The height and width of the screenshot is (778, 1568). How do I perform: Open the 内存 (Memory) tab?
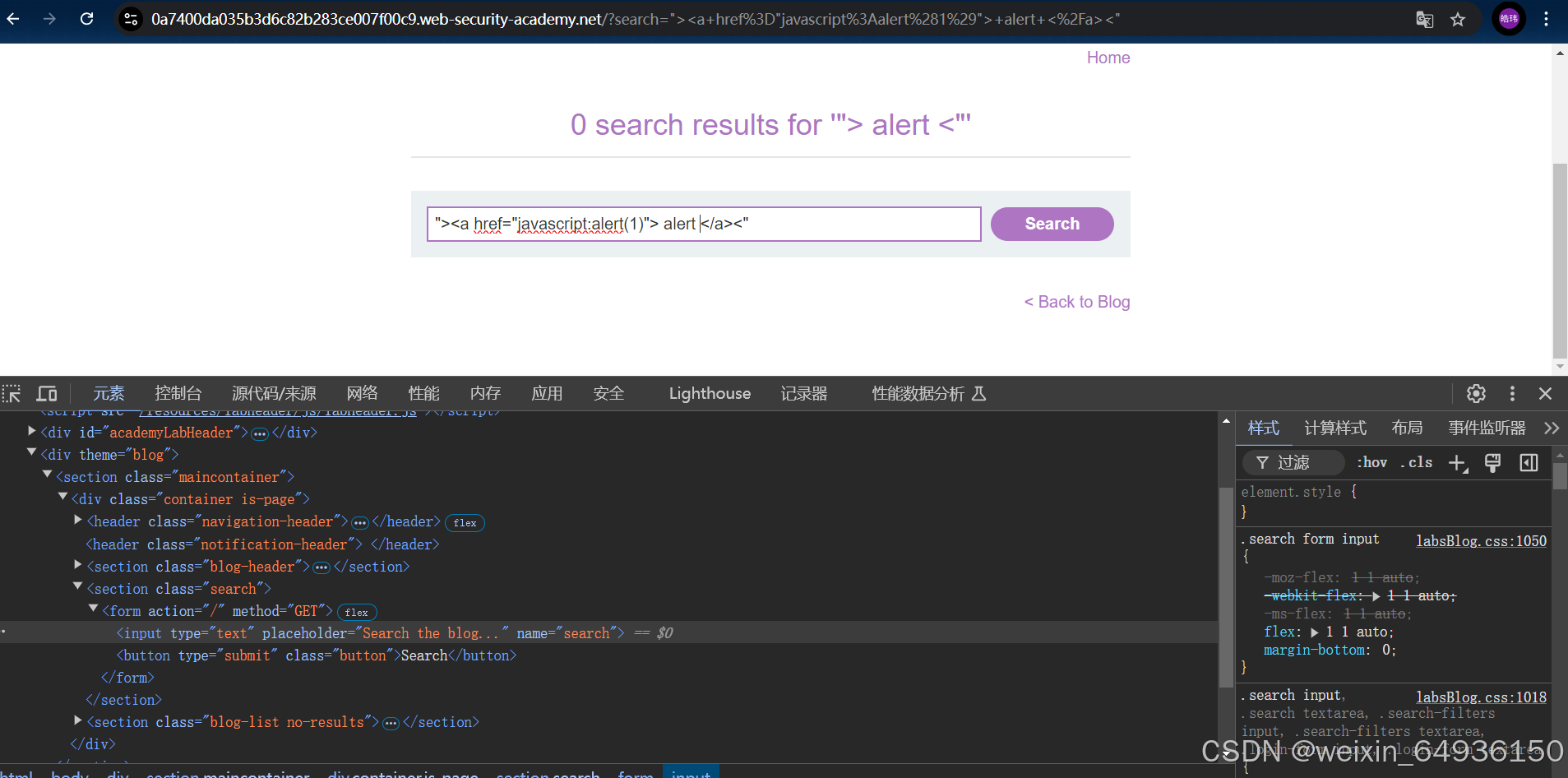485,394
